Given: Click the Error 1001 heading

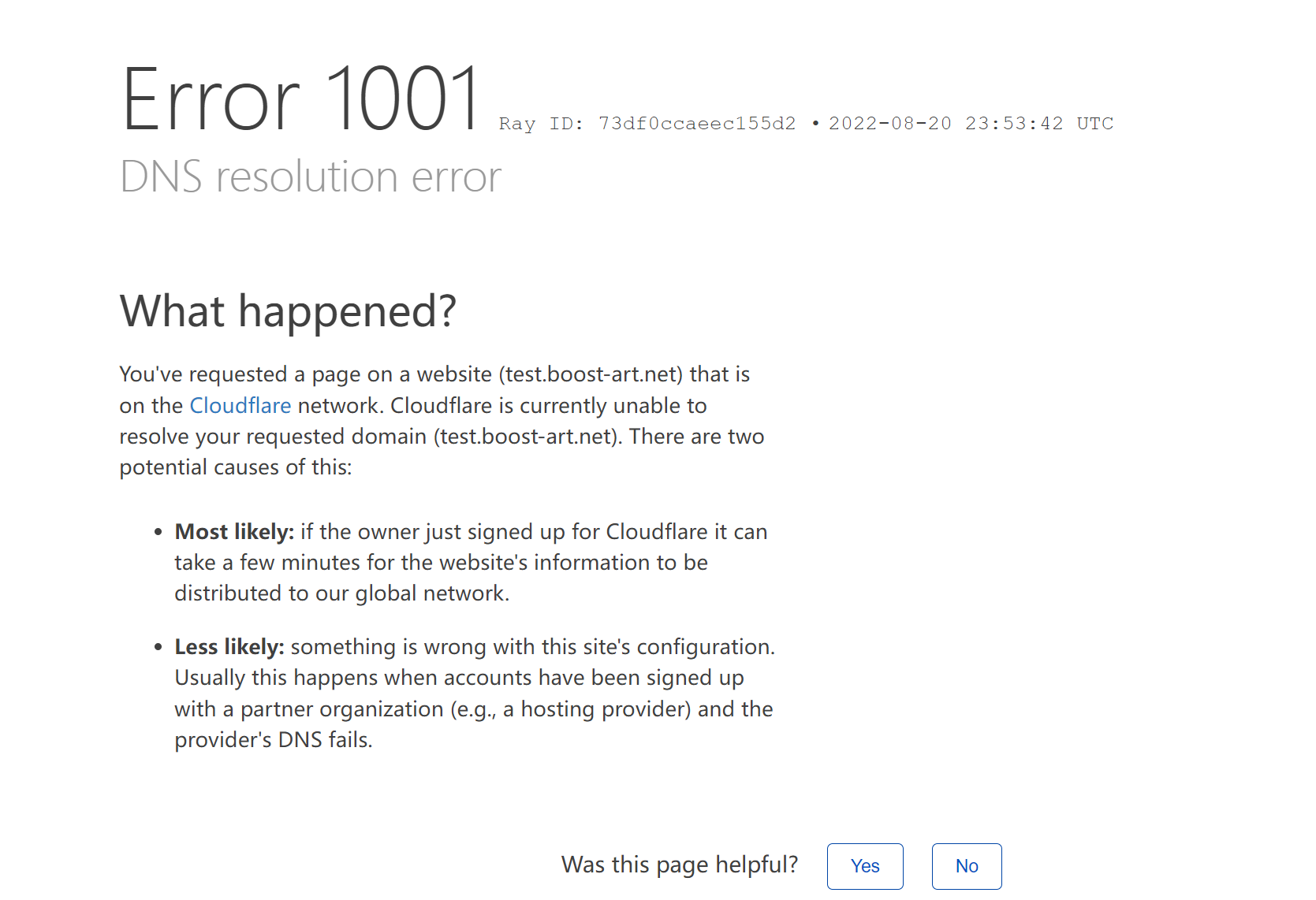Looking at the screenshot, I should coord(300,99).
